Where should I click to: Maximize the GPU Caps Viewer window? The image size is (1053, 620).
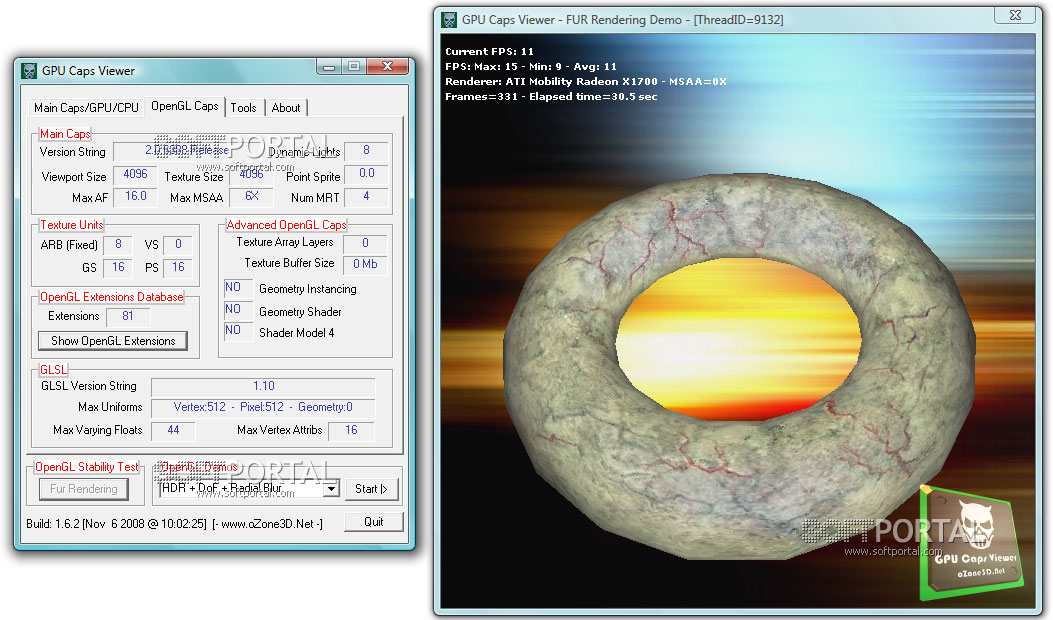point(353,67)
